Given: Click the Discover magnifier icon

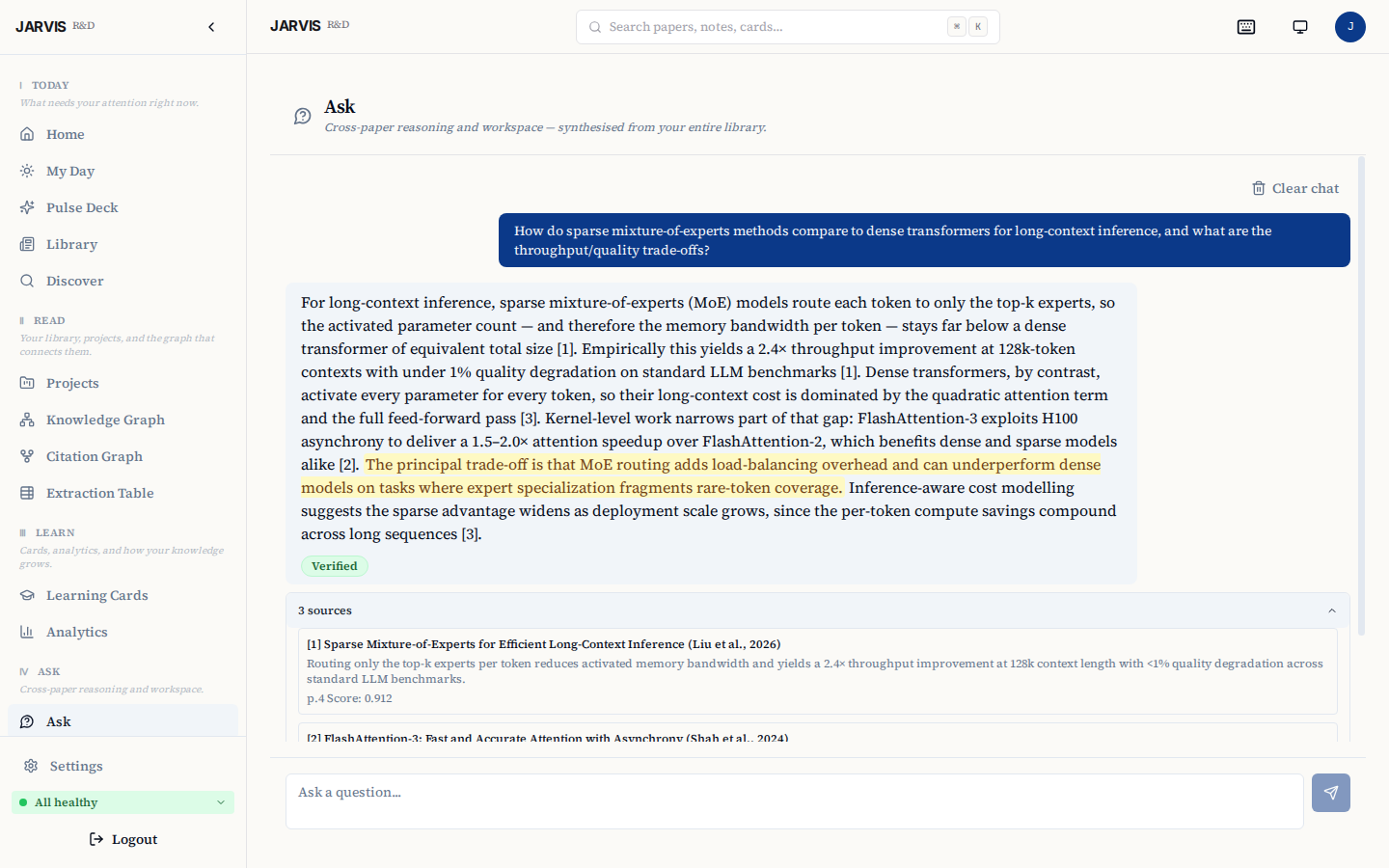Looking at the screenshot, I should [x=27, y=281].
